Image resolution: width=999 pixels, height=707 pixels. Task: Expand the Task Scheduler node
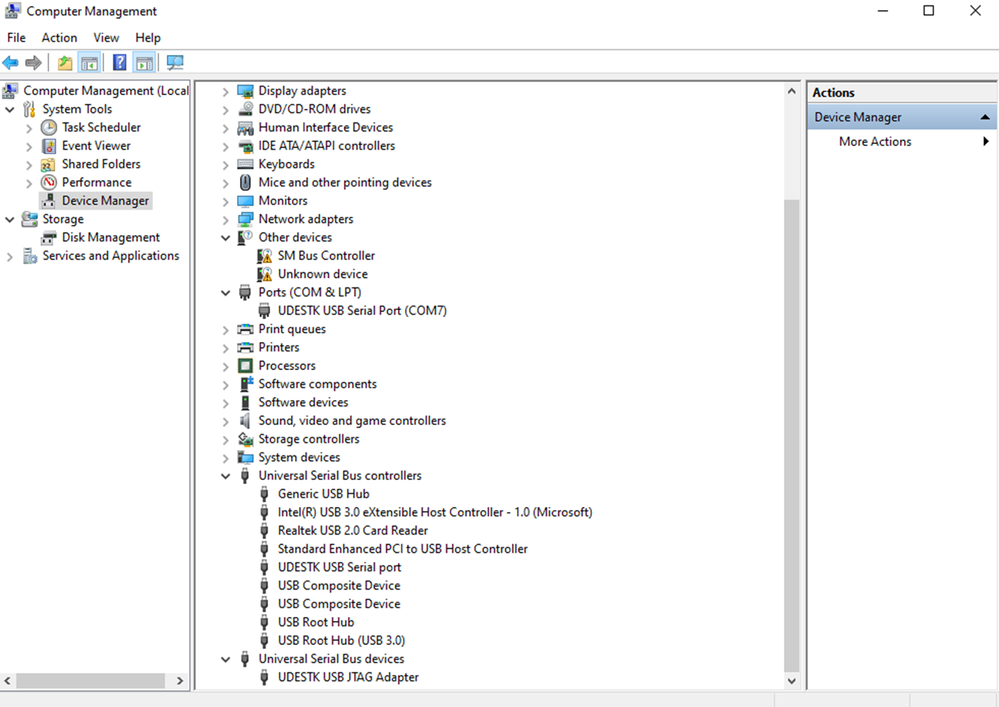(29, 128)
